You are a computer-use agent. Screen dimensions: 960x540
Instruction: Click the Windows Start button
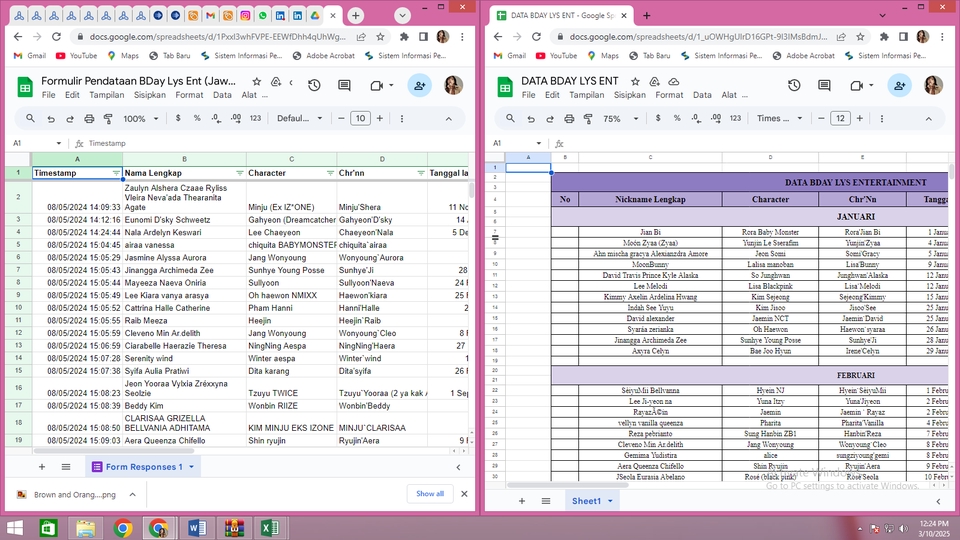pyautogui.click(x=14, y=528)
